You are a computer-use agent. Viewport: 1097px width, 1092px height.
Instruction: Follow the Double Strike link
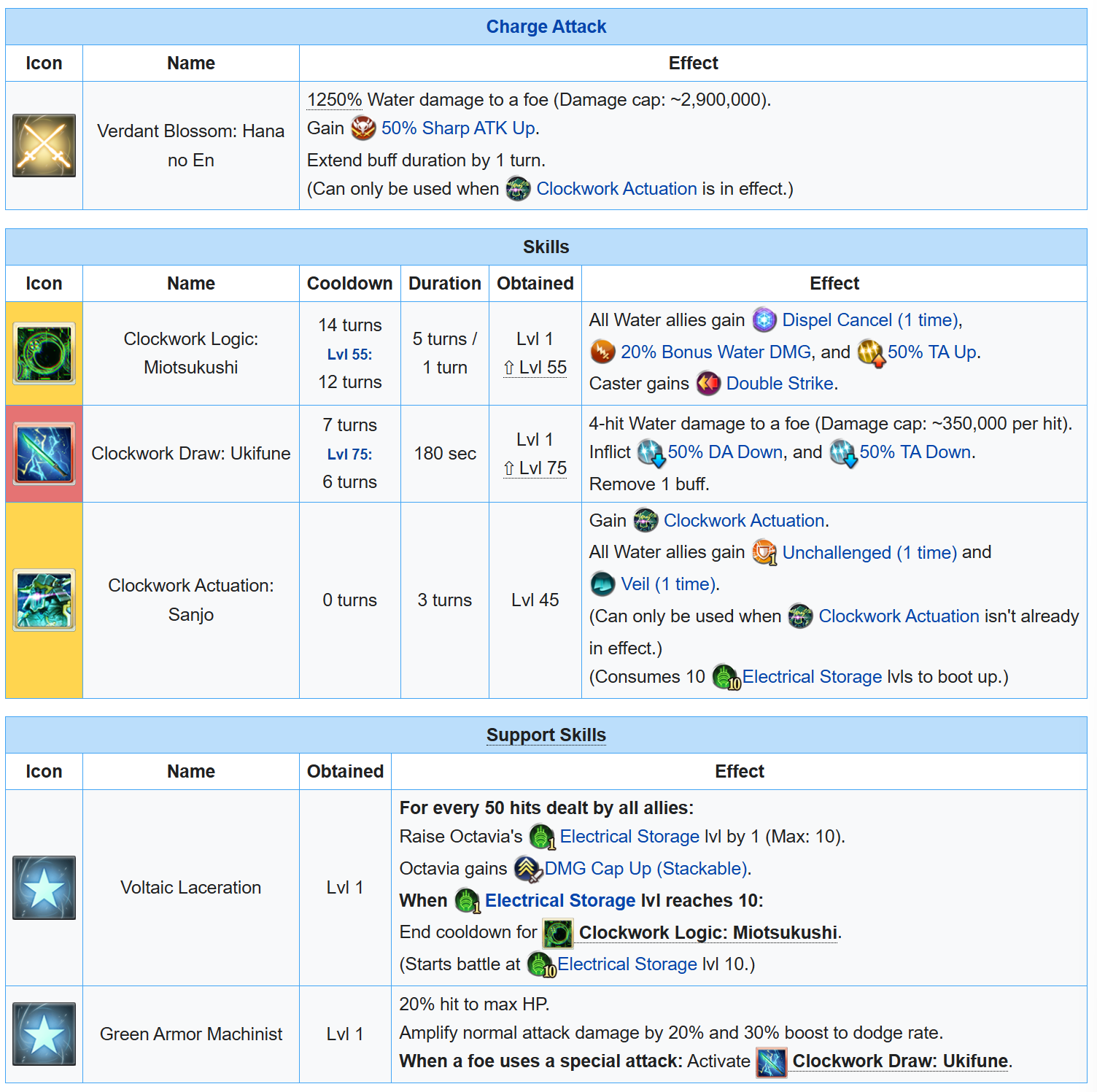point(780,384)
